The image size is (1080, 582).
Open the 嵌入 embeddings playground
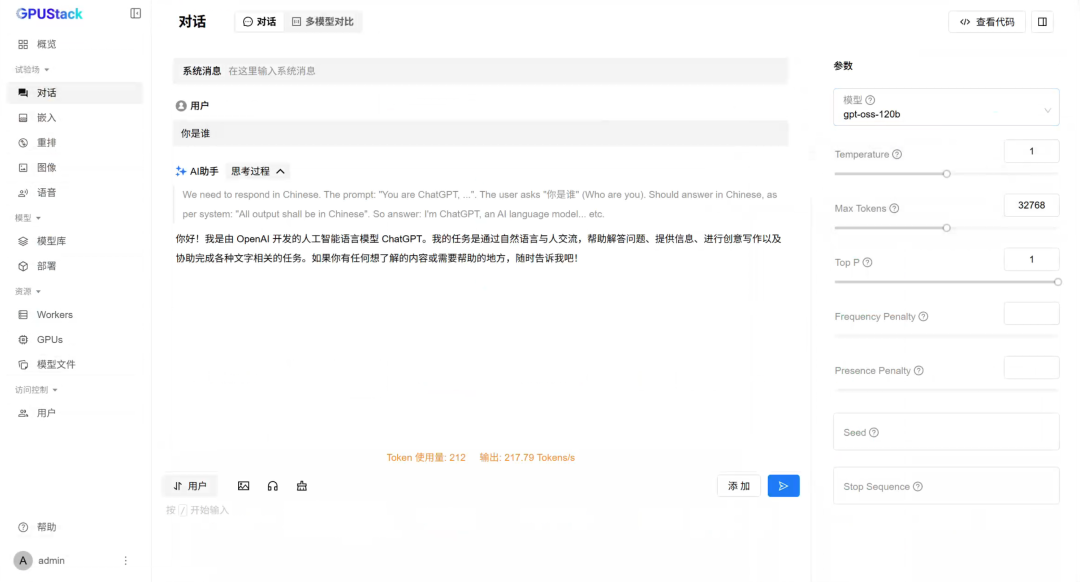(46, 119)
